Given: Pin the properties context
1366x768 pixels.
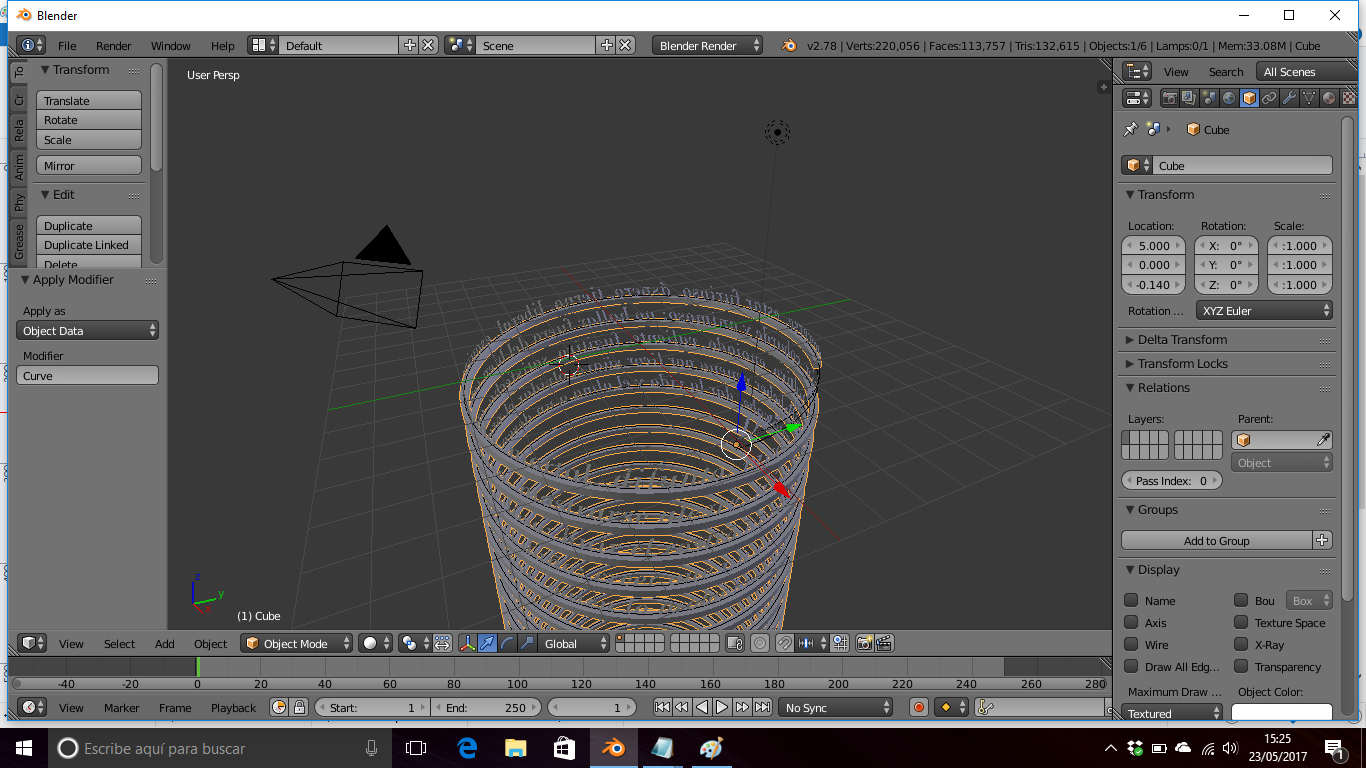Looking at the screenshot, I should tap(1131, 129).
